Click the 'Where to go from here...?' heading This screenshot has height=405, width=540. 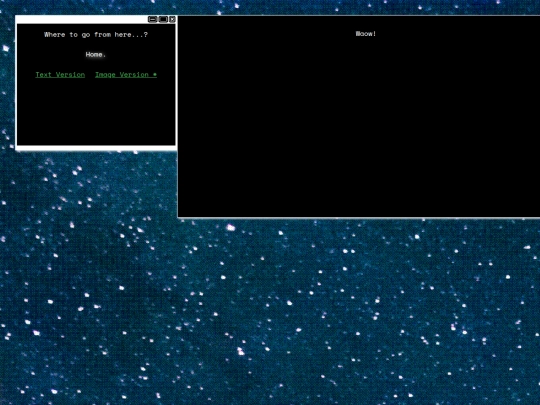96,34
